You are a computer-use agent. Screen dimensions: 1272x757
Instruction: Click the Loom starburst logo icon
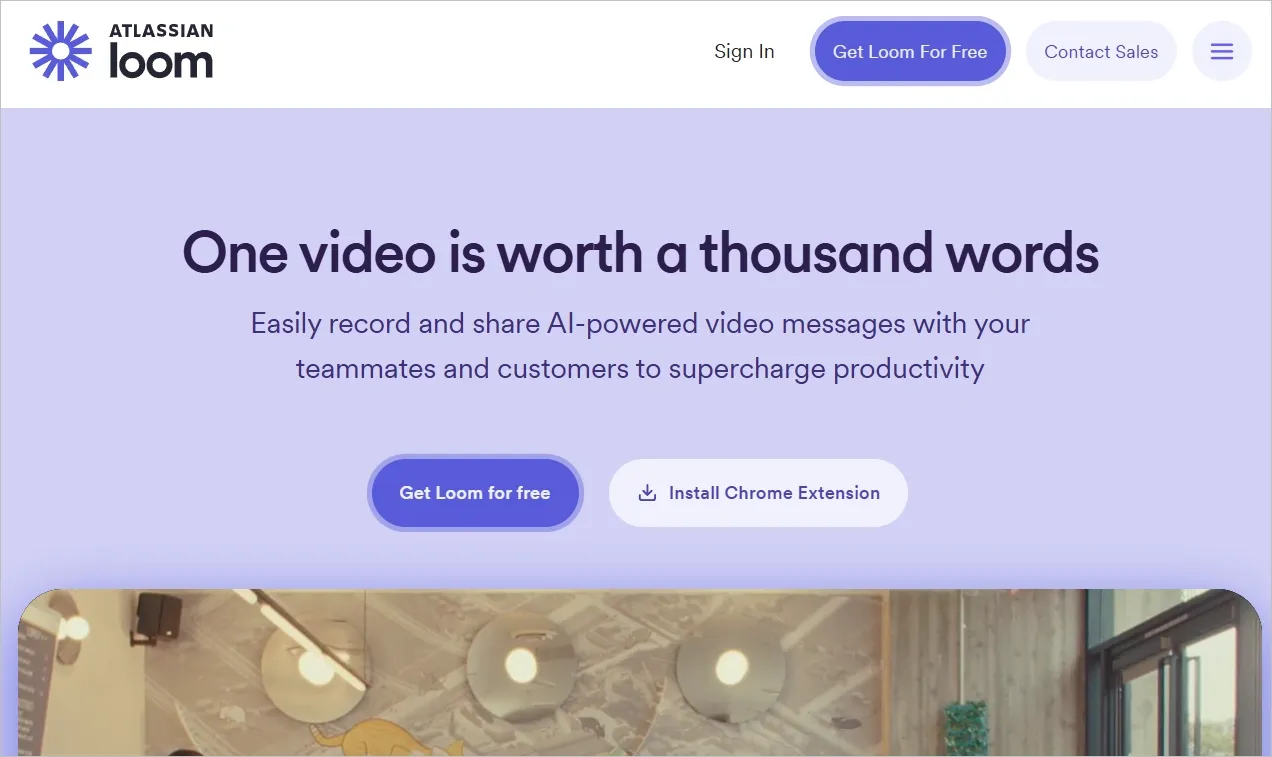pos(61,51)
